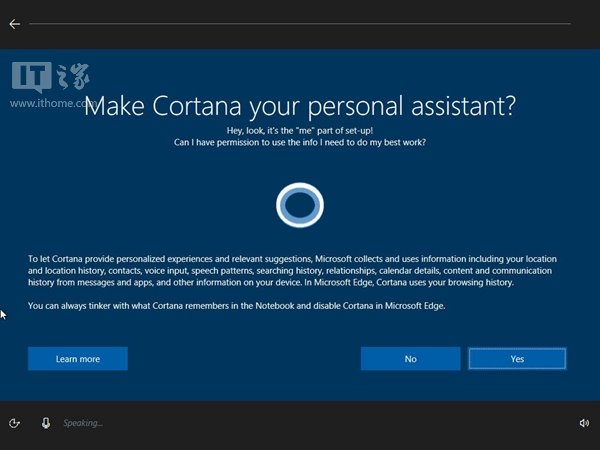Screen dimensions: 600x450
Task: Click the 'Make Cortana your personal assistant?' heading
Action: click(300, 106)
